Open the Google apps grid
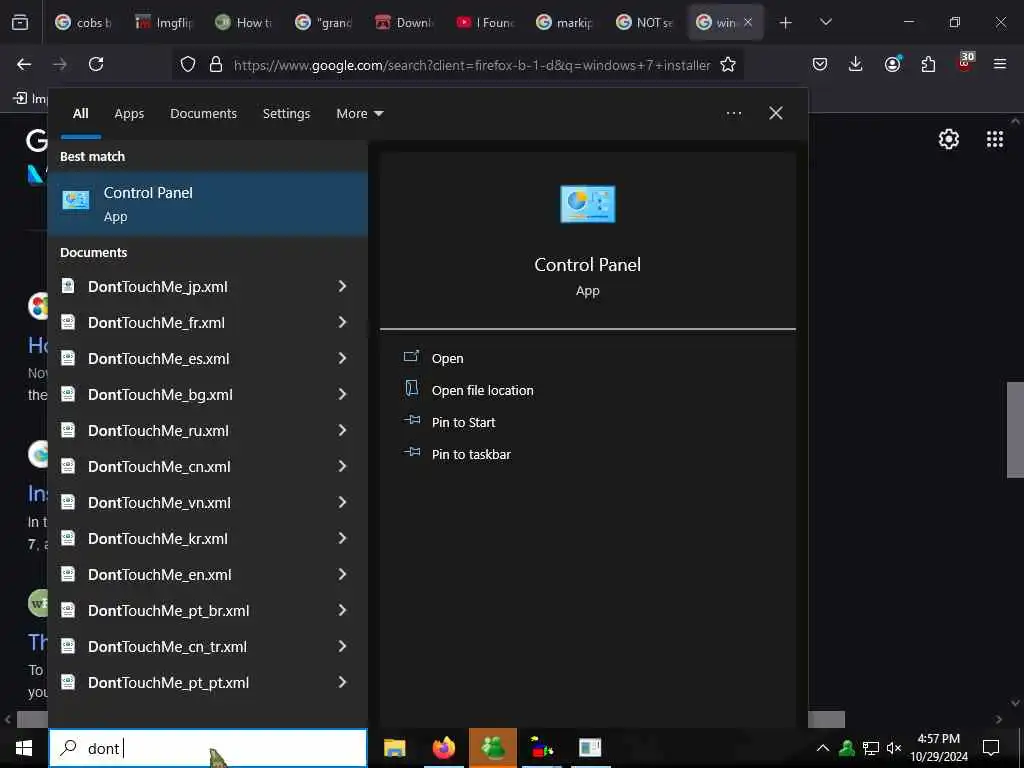The width and height of the screenshot is (1024, 768). point(995,138)
